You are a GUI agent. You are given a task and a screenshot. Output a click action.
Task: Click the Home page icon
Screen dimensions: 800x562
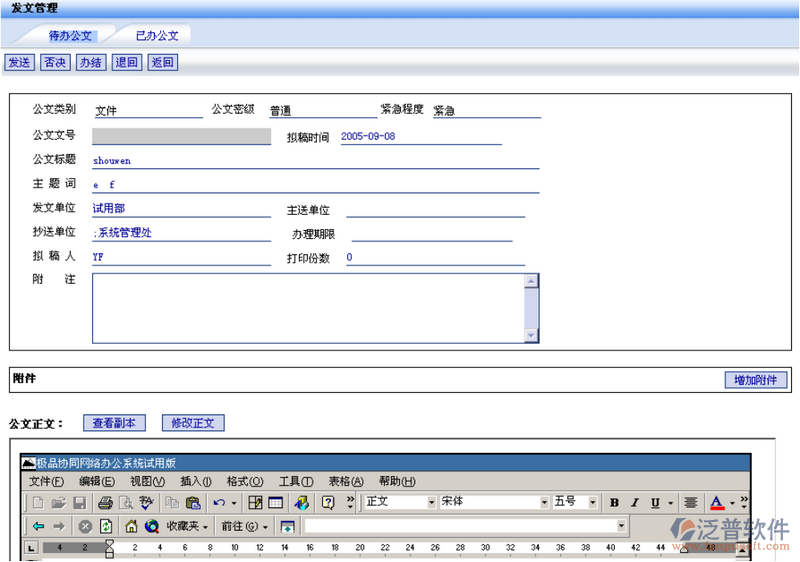click(x=131, y=526)
